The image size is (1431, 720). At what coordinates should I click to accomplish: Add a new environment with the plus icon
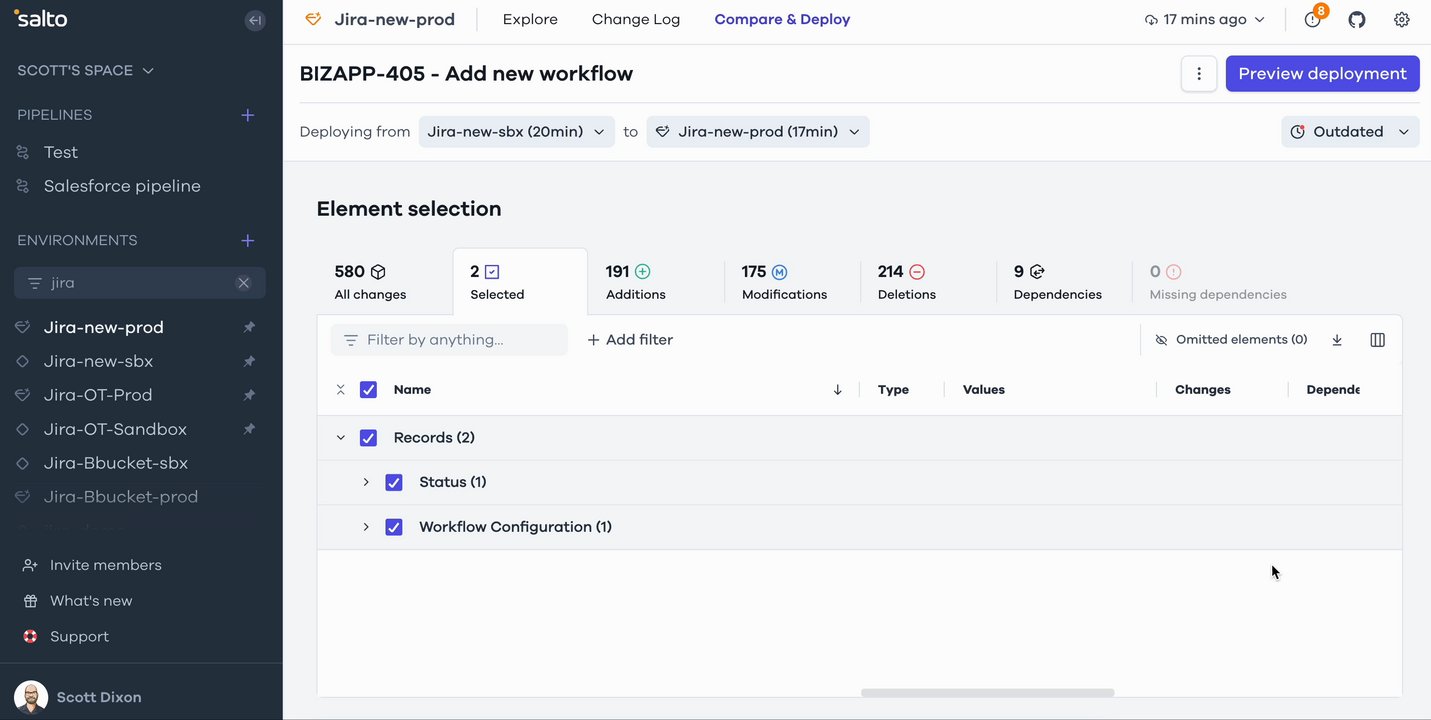click(x=248, y=241)
